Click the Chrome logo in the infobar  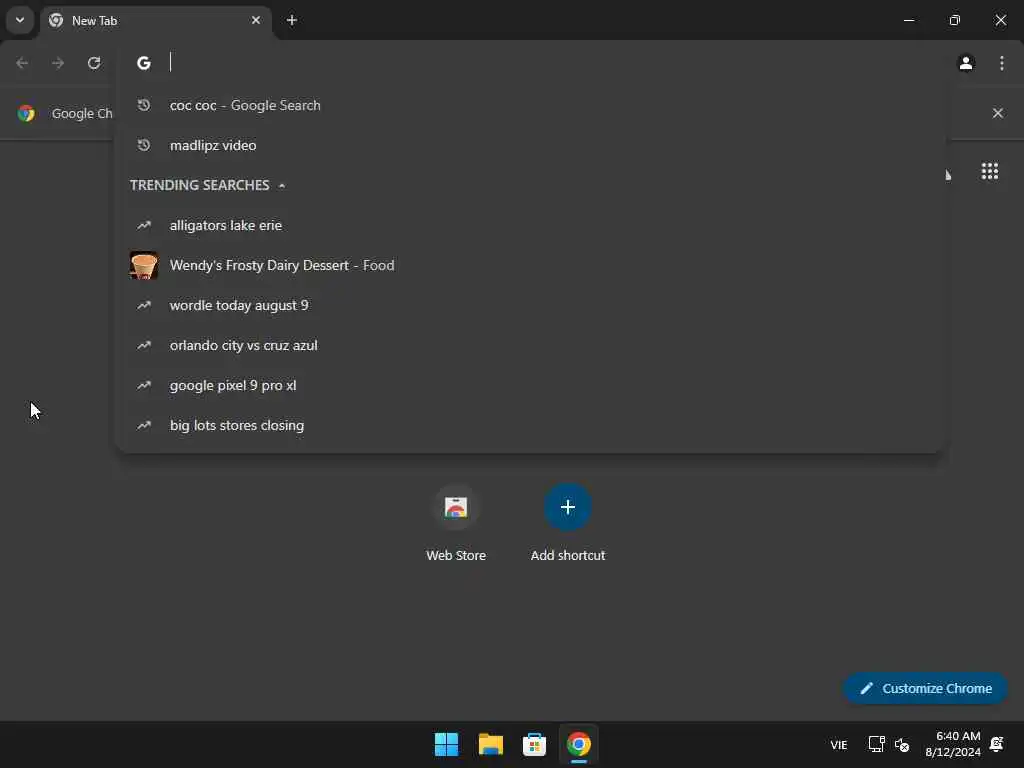click(x=26, y=113)
